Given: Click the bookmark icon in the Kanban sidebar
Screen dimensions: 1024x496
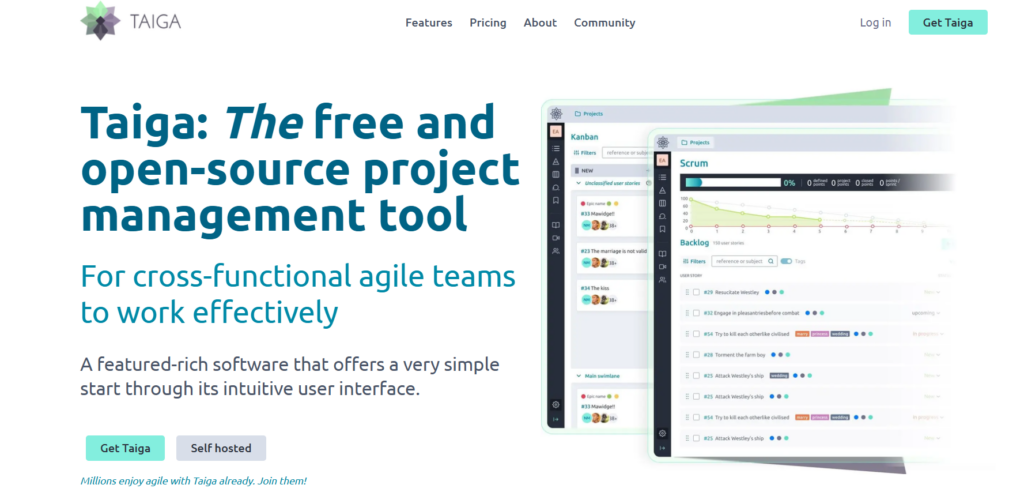Looking at the screenshot, I should [556, 200].
